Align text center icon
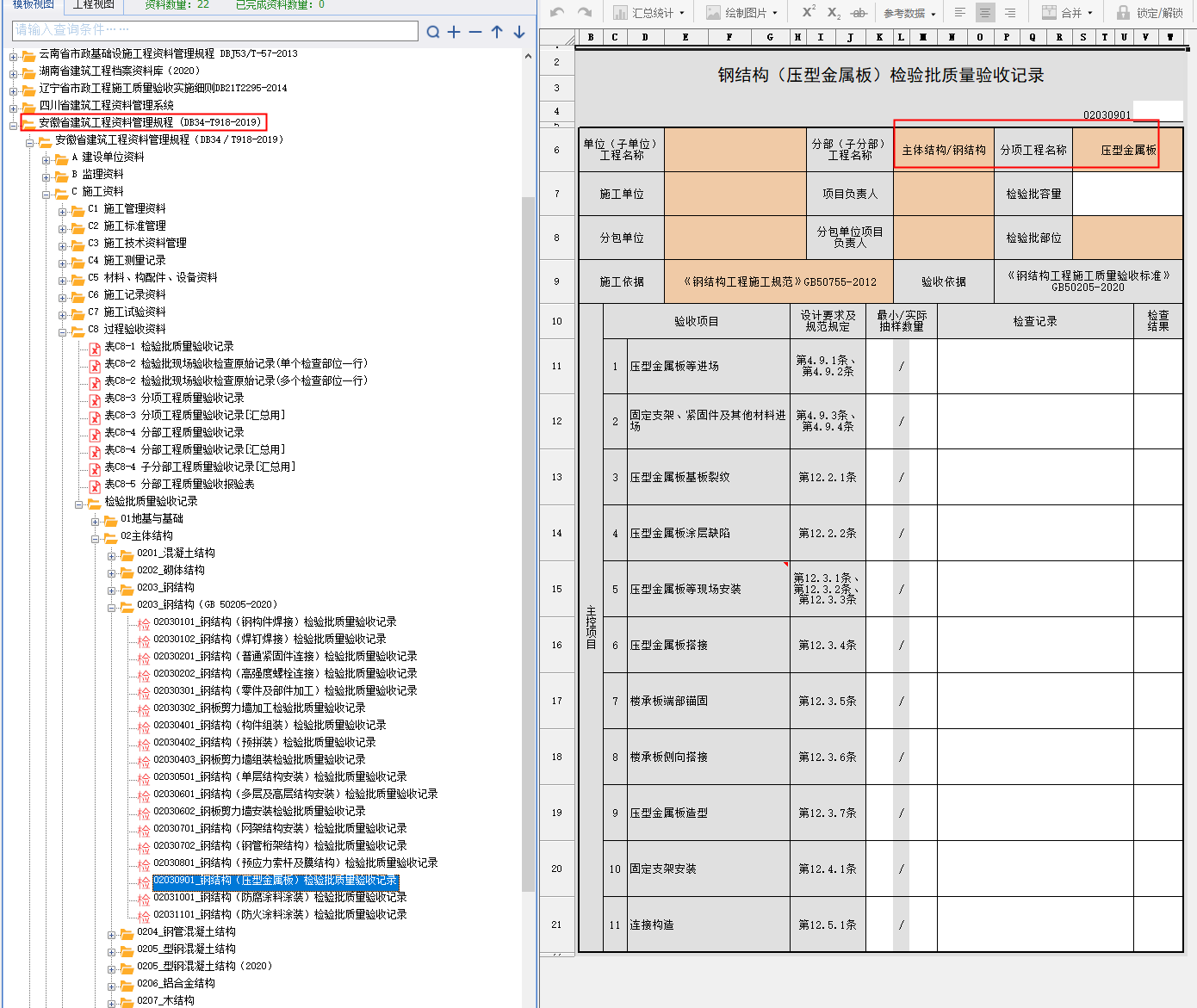Viewport: 1197px width, 1008px height. pyautogui.click(x=985, y=13)
